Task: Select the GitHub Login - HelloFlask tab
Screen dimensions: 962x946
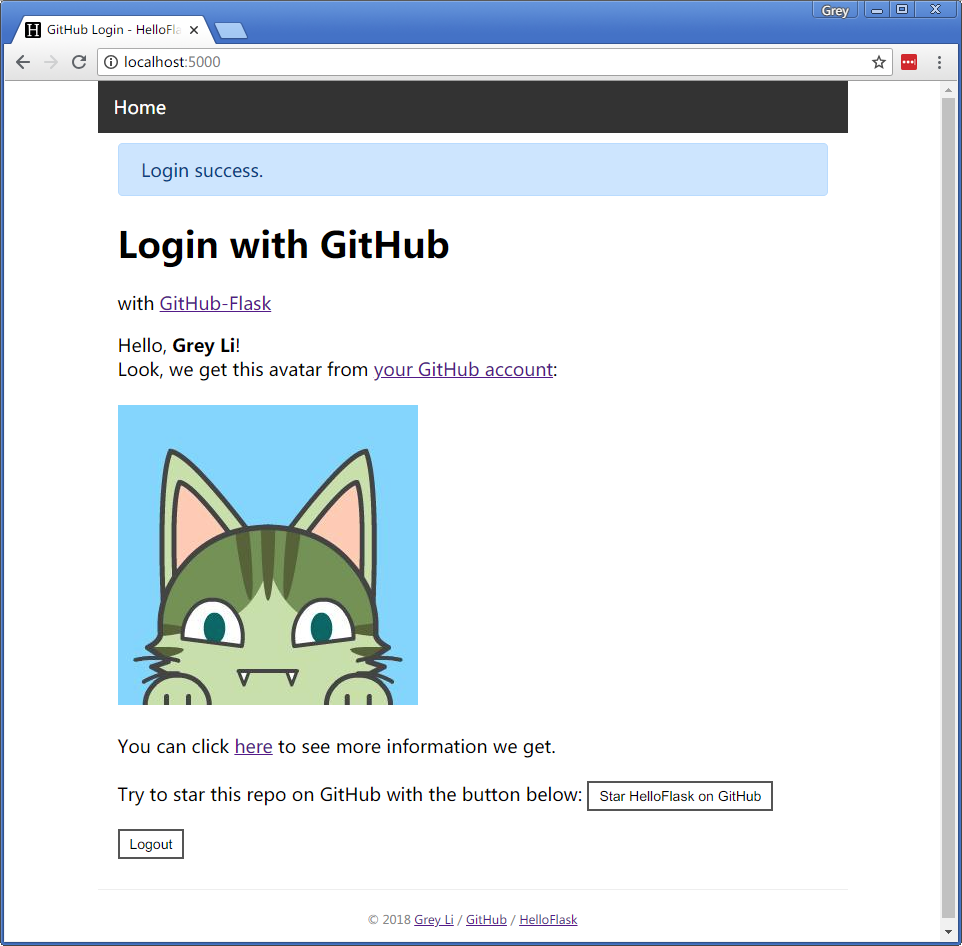Action: coord(110,30)
